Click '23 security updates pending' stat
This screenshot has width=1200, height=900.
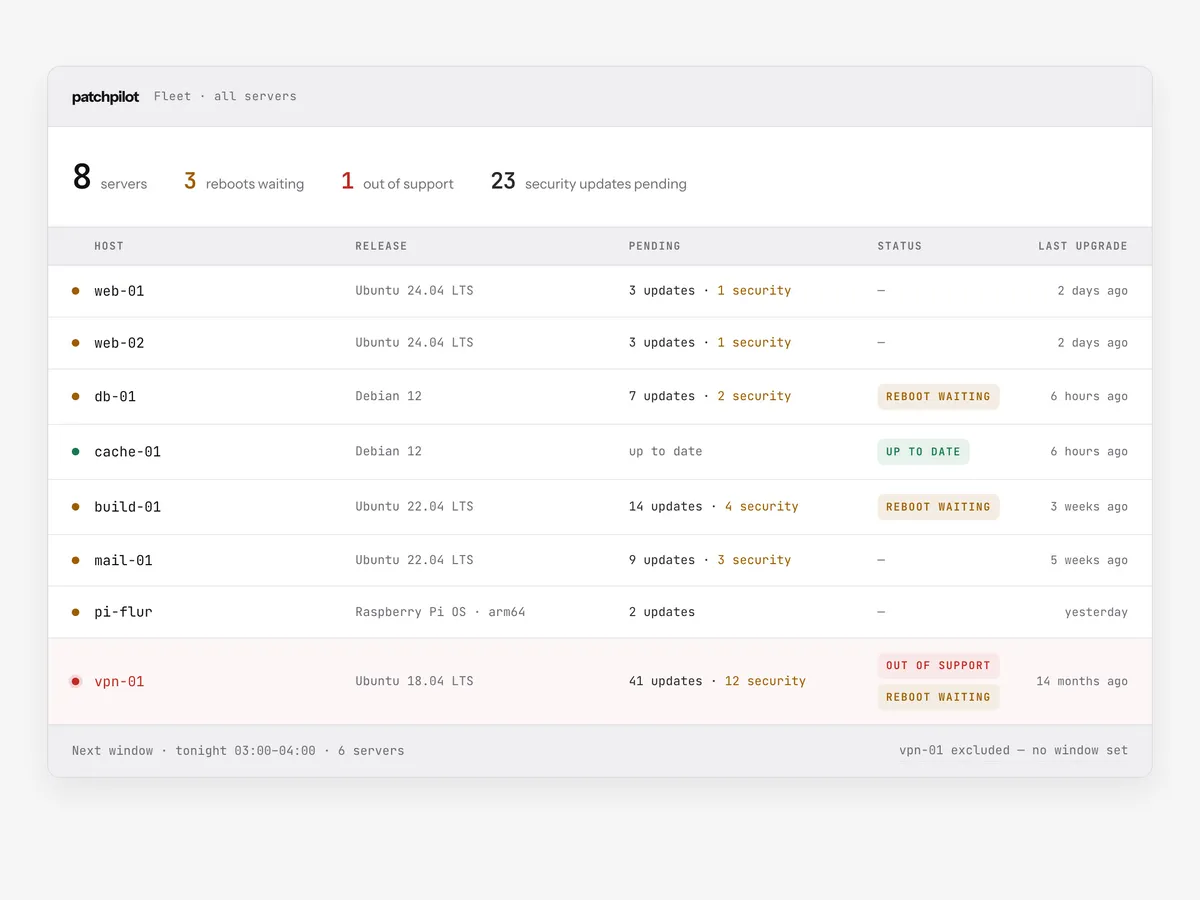pos(588,181)
